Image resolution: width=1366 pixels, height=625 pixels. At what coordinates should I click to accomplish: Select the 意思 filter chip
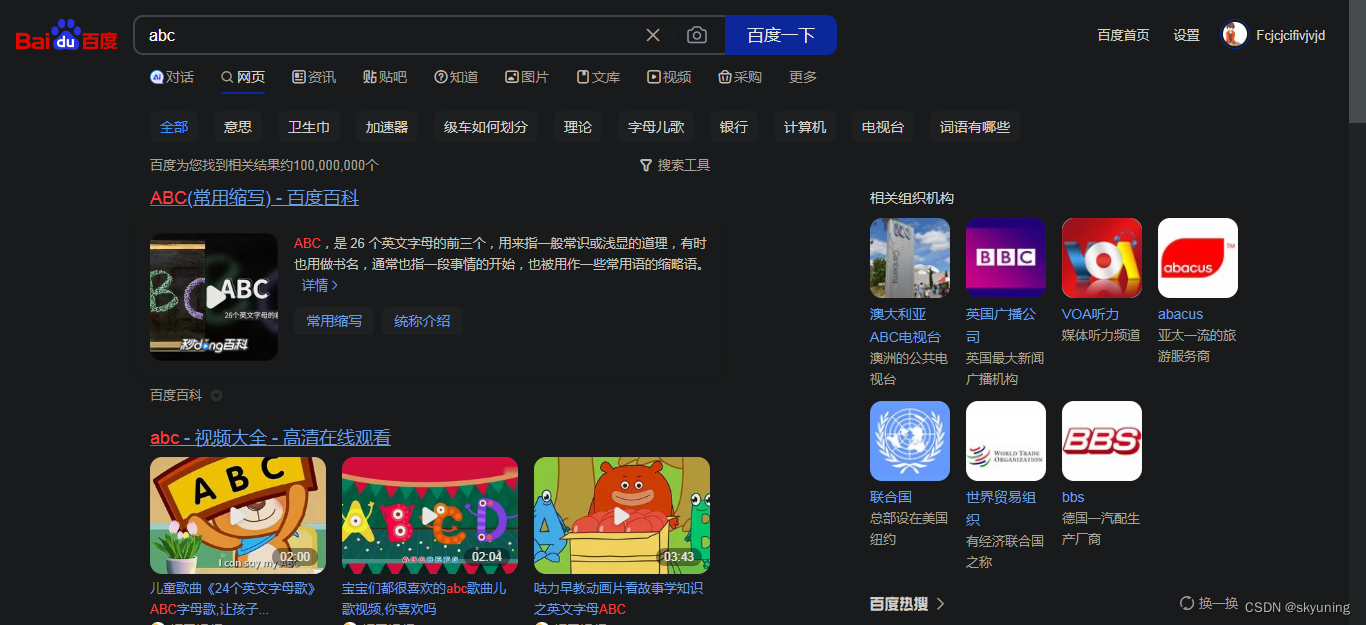tap(238, 127)
